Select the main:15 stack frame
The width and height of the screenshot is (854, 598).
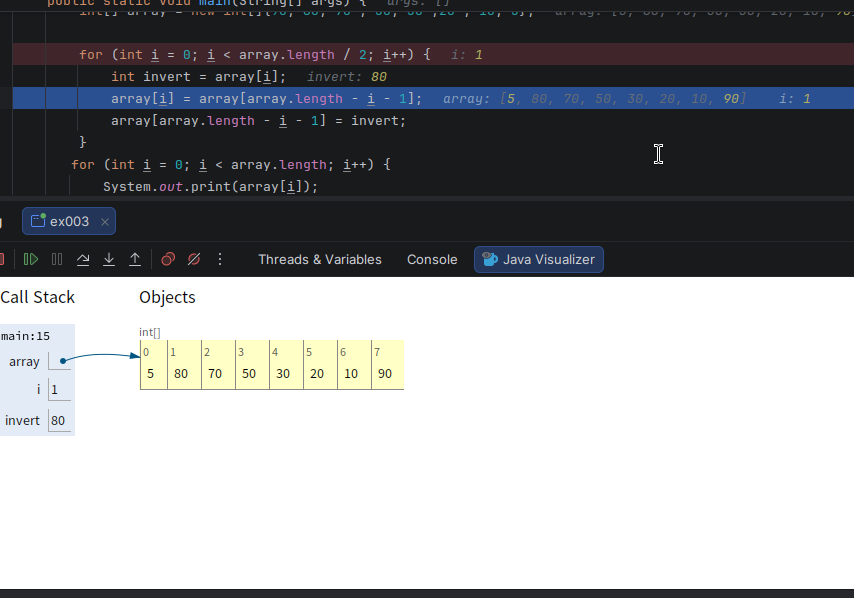[25, 336]
